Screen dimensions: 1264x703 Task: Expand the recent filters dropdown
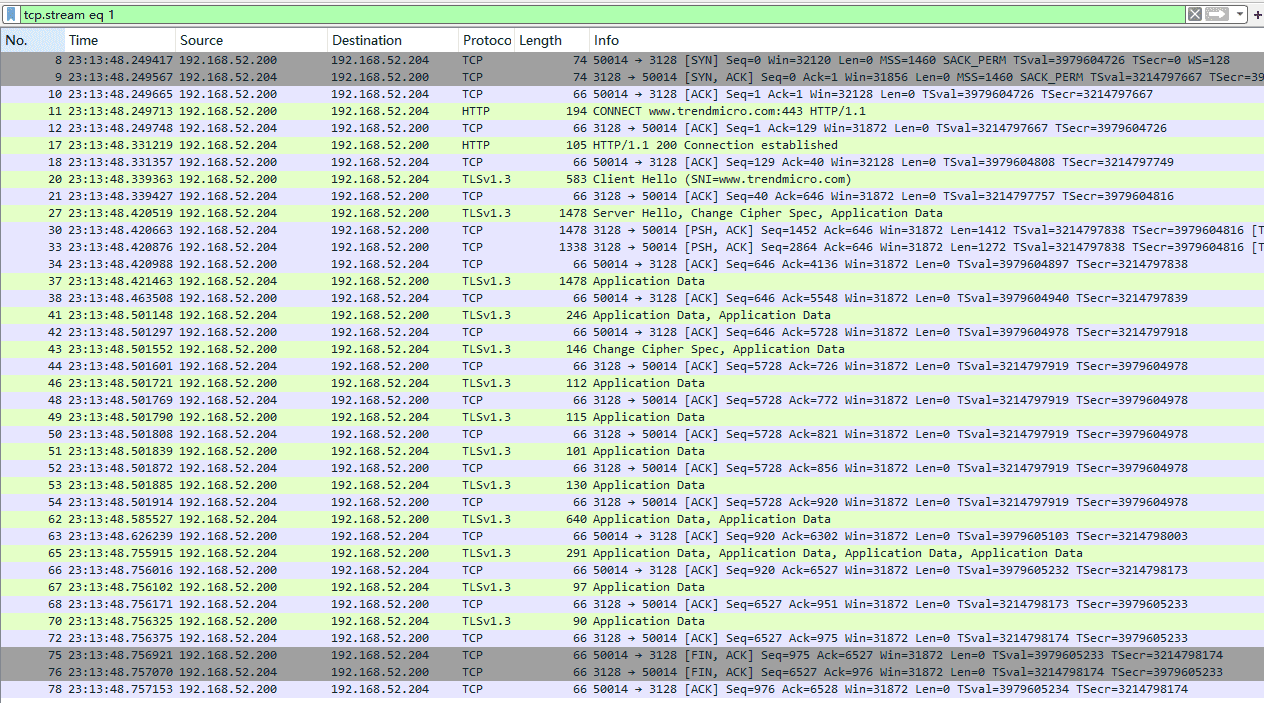tap(1240, 14)
